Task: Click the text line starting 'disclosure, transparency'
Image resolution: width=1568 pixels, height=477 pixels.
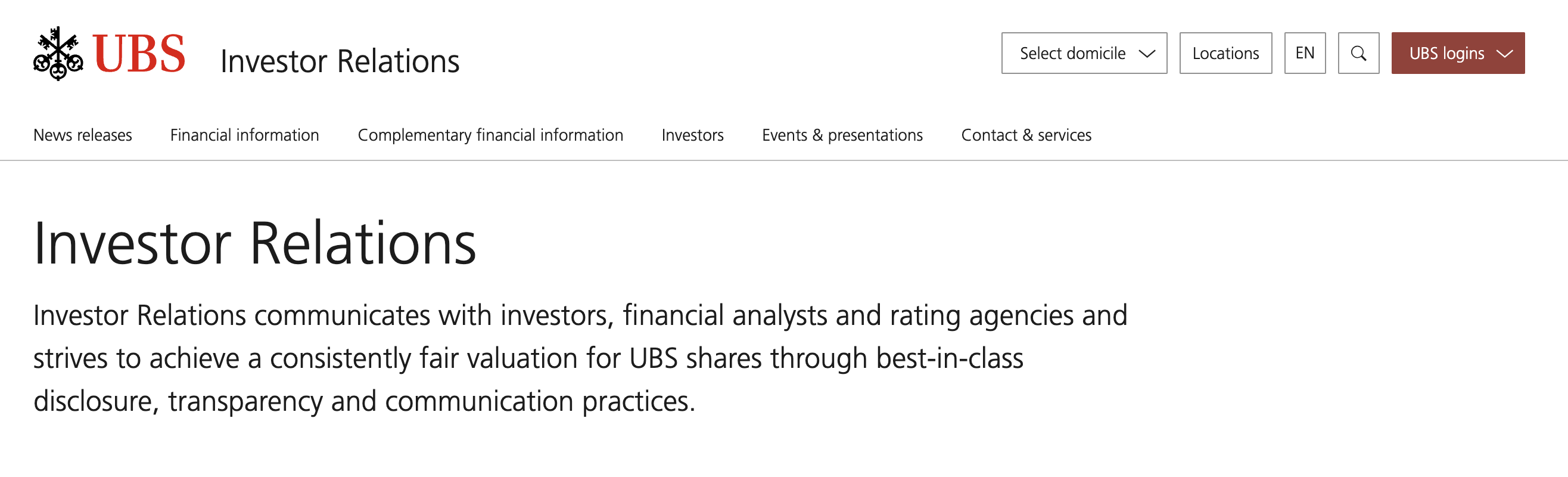Action: pos(364,401)
